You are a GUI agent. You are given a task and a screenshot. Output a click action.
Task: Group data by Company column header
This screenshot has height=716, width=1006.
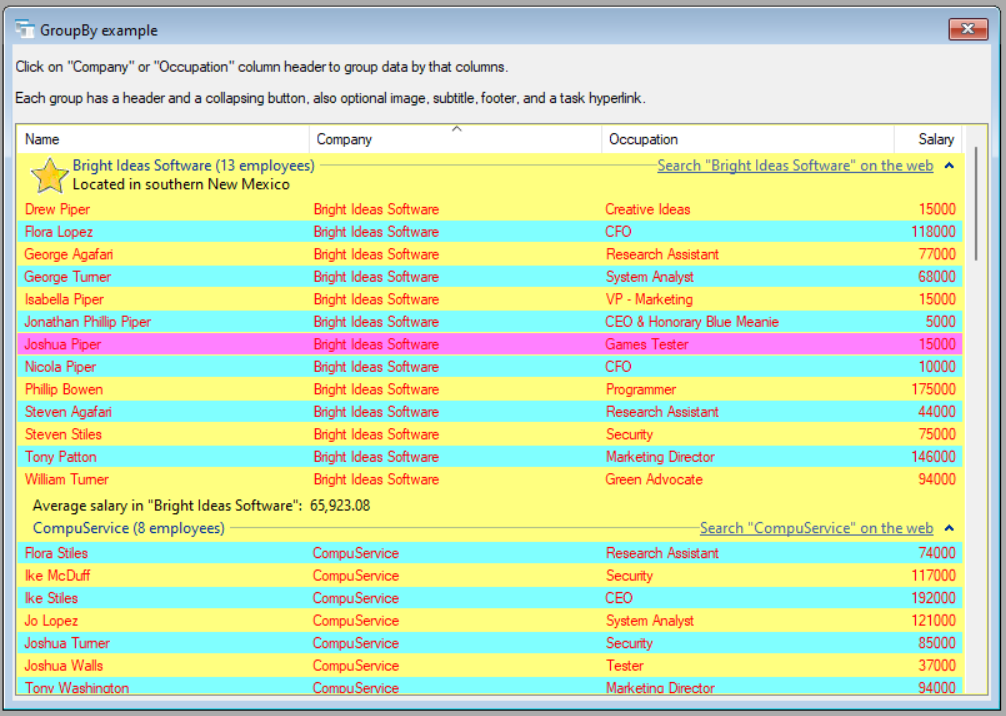point(455,139)
